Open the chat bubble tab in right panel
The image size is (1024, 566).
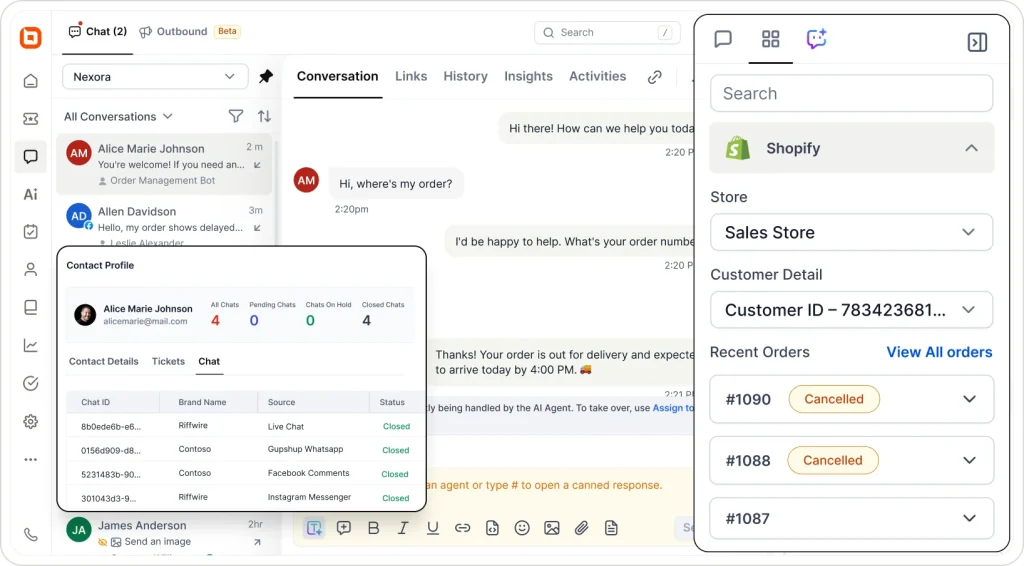pyautogui.click(x=723, y=39)
